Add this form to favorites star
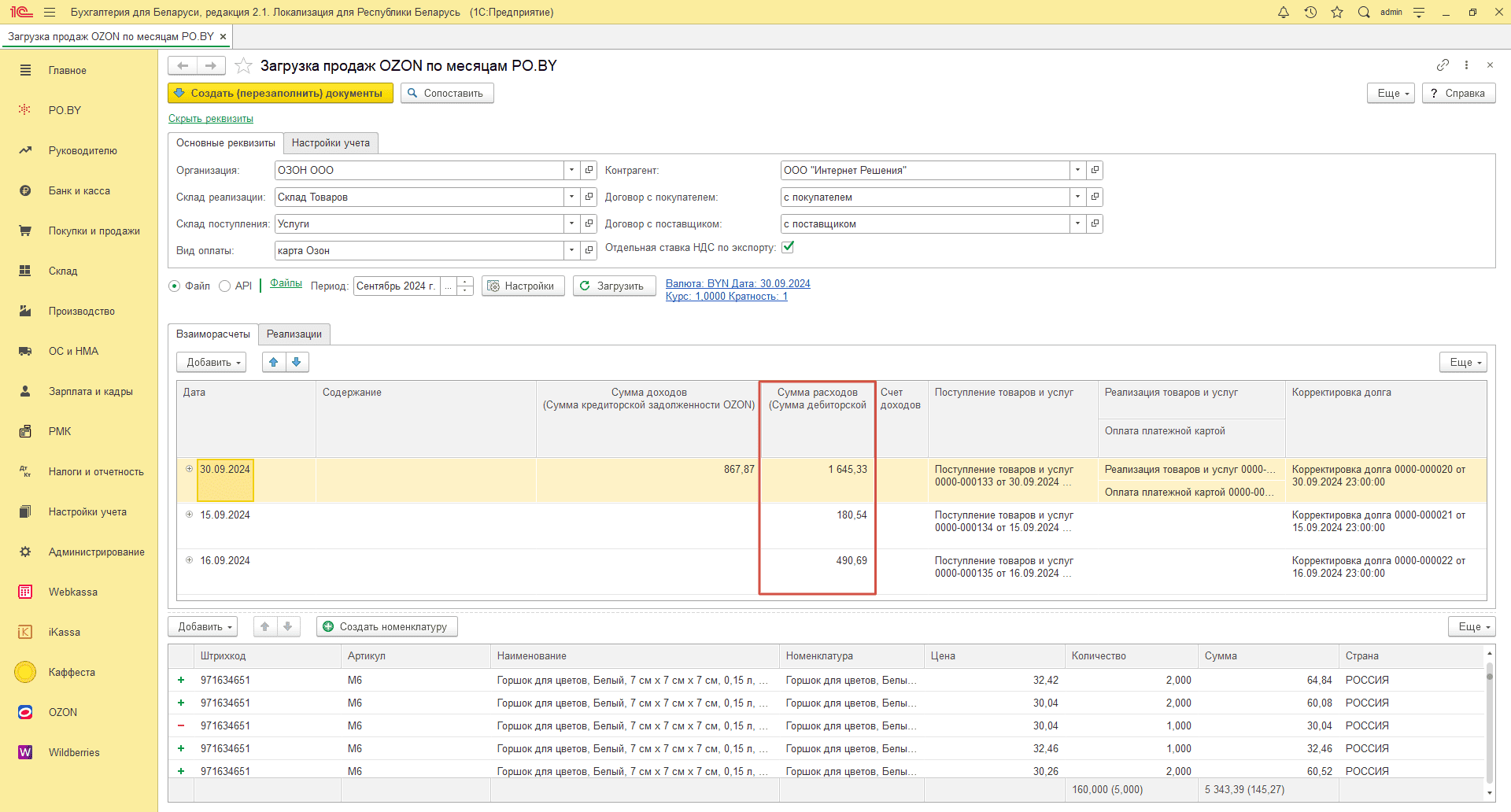1511x812 pixels. point(243,65)
